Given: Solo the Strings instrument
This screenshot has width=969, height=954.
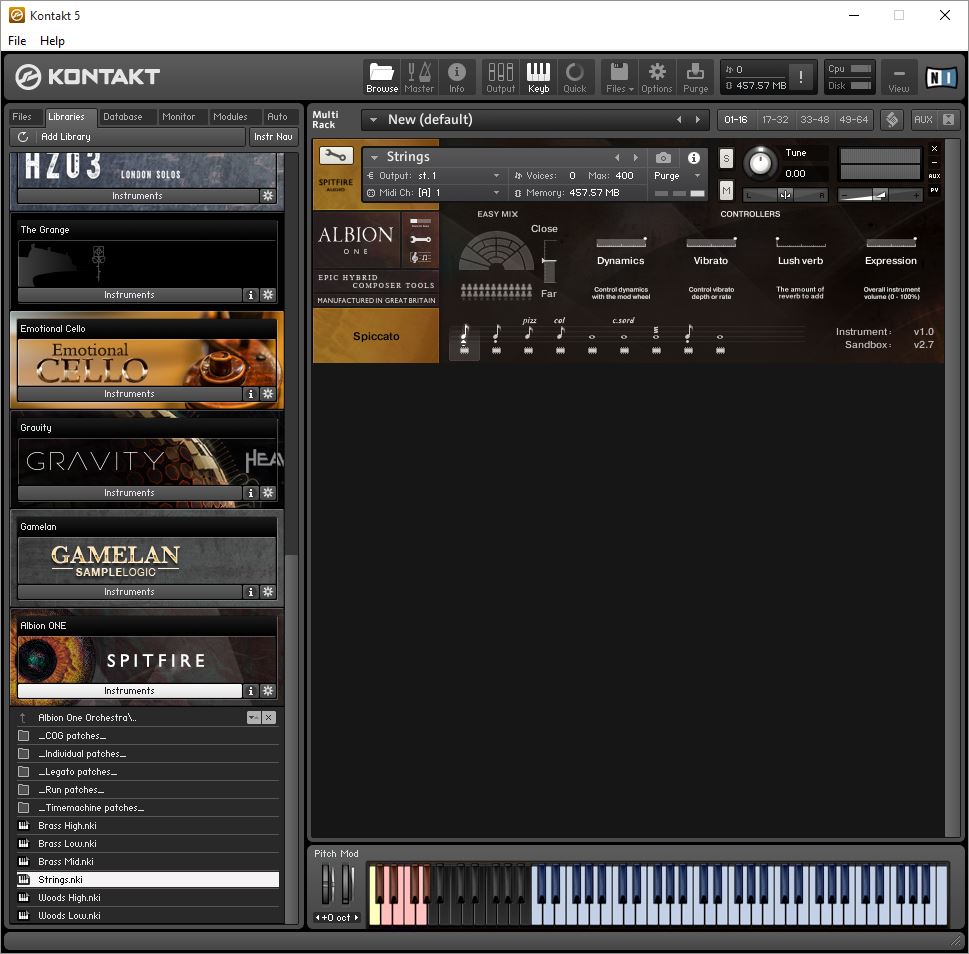Looking at the screenshot, I should pyautogui.click(x=726, y=159).
